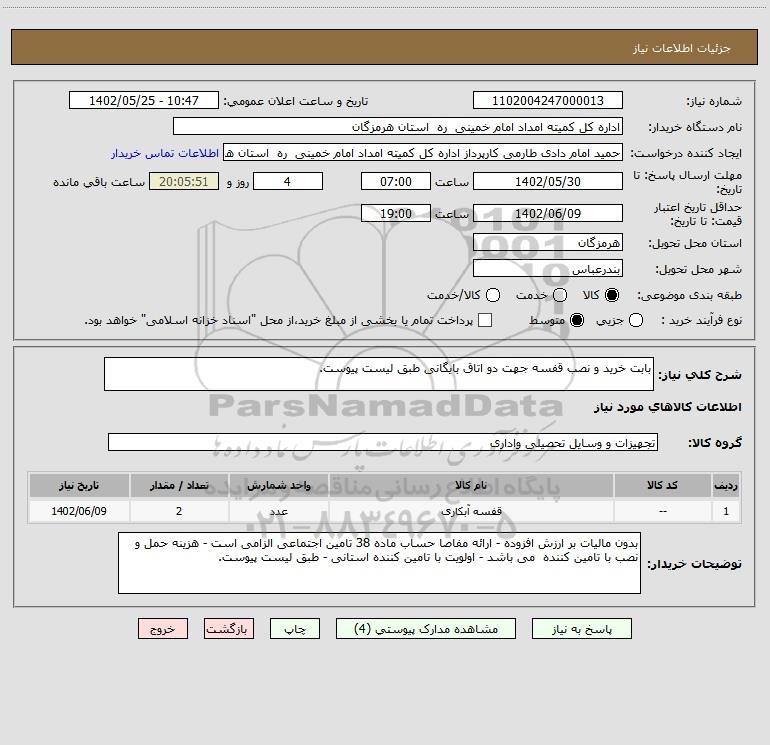Click the شماره نیاز number field
This screenshot has width=770, height=745.
click(x=548, y=100)
